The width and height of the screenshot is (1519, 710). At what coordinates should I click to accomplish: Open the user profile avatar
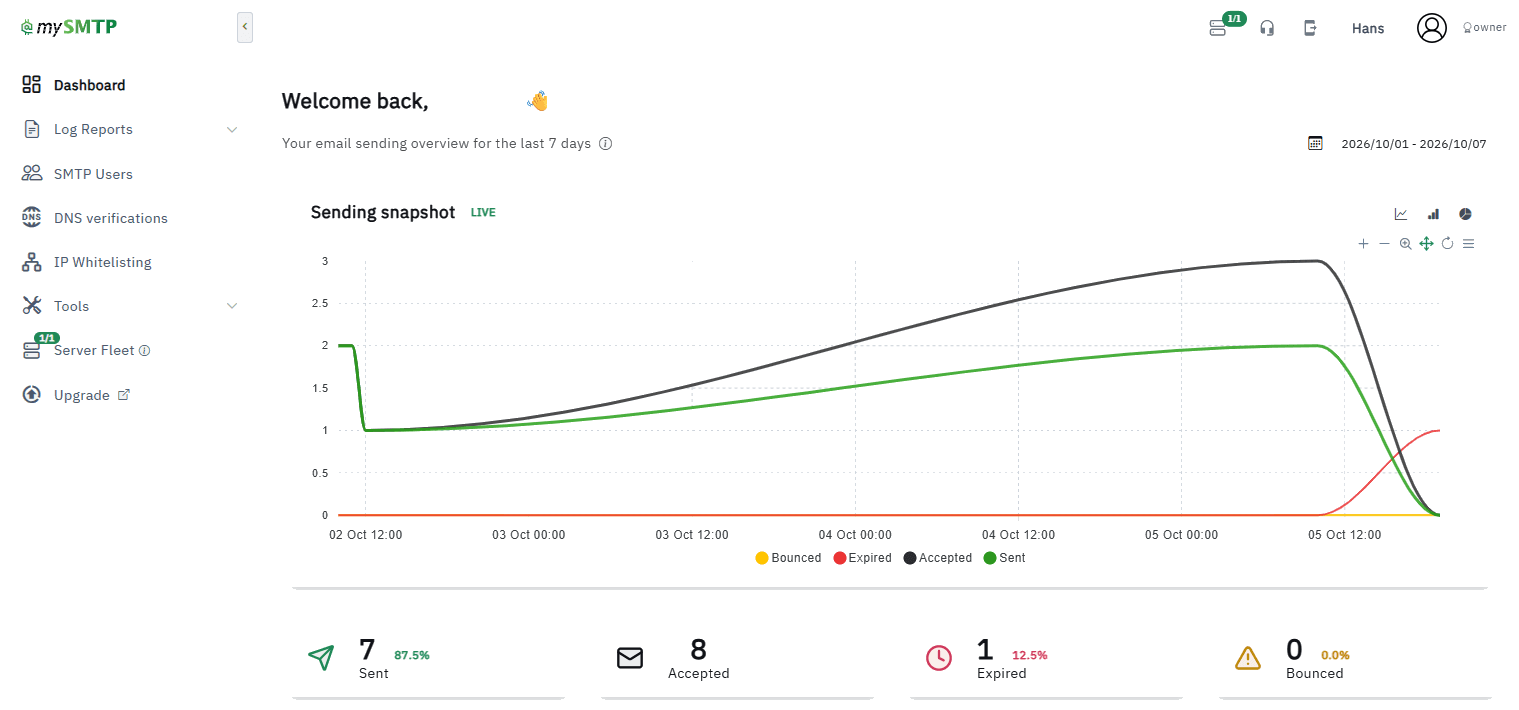1432,28
